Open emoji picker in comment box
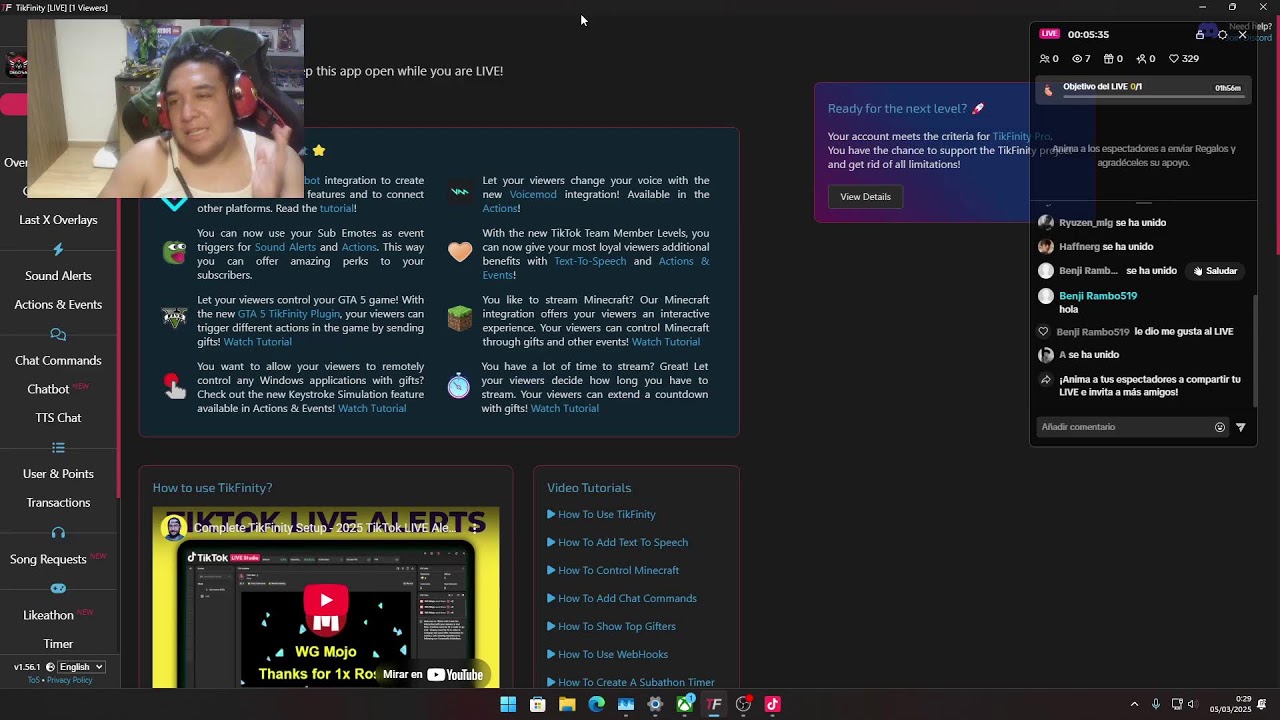The image size is (1280, 720). pyautogui.click(x=1220, y=427)
